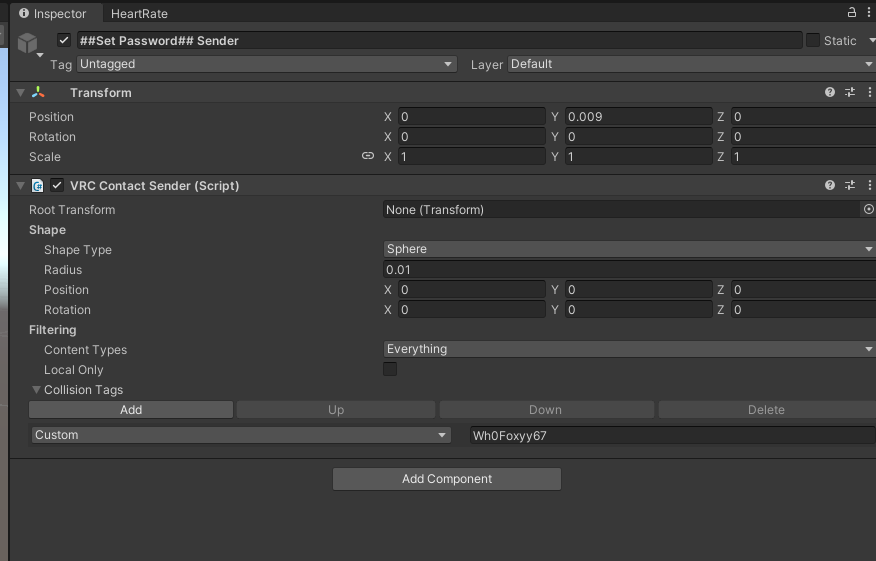The width and height of the screenshot is (876, 561).
Task: Open Transform presets sliders icon
Action: [850, 92]
